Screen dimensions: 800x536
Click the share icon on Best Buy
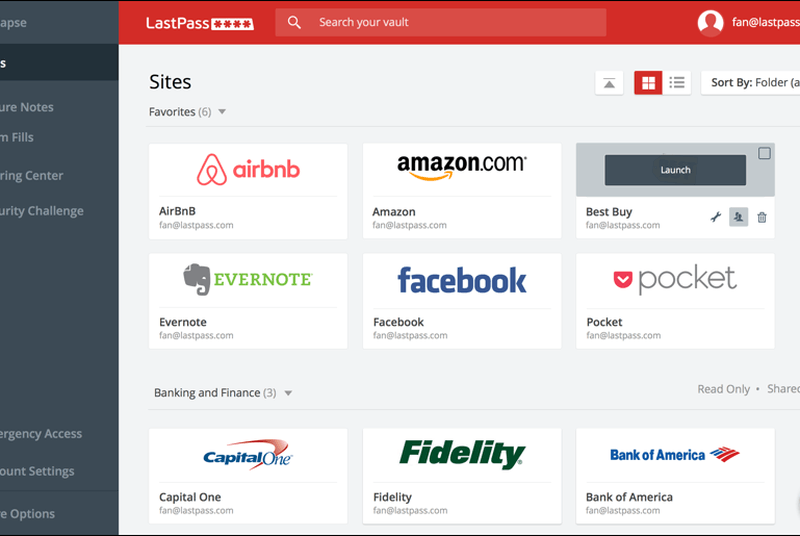point(738,217)
